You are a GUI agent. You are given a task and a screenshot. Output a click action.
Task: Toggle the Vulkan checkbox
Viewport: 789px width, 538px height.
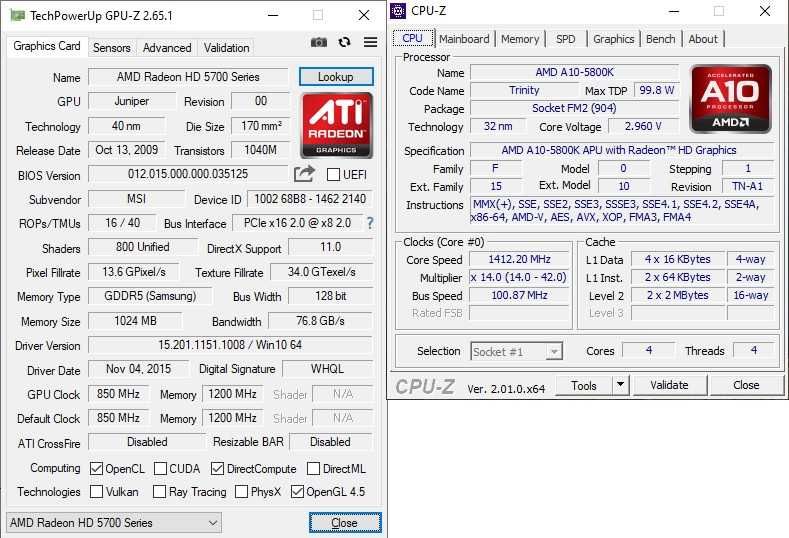tap(96, 491)
